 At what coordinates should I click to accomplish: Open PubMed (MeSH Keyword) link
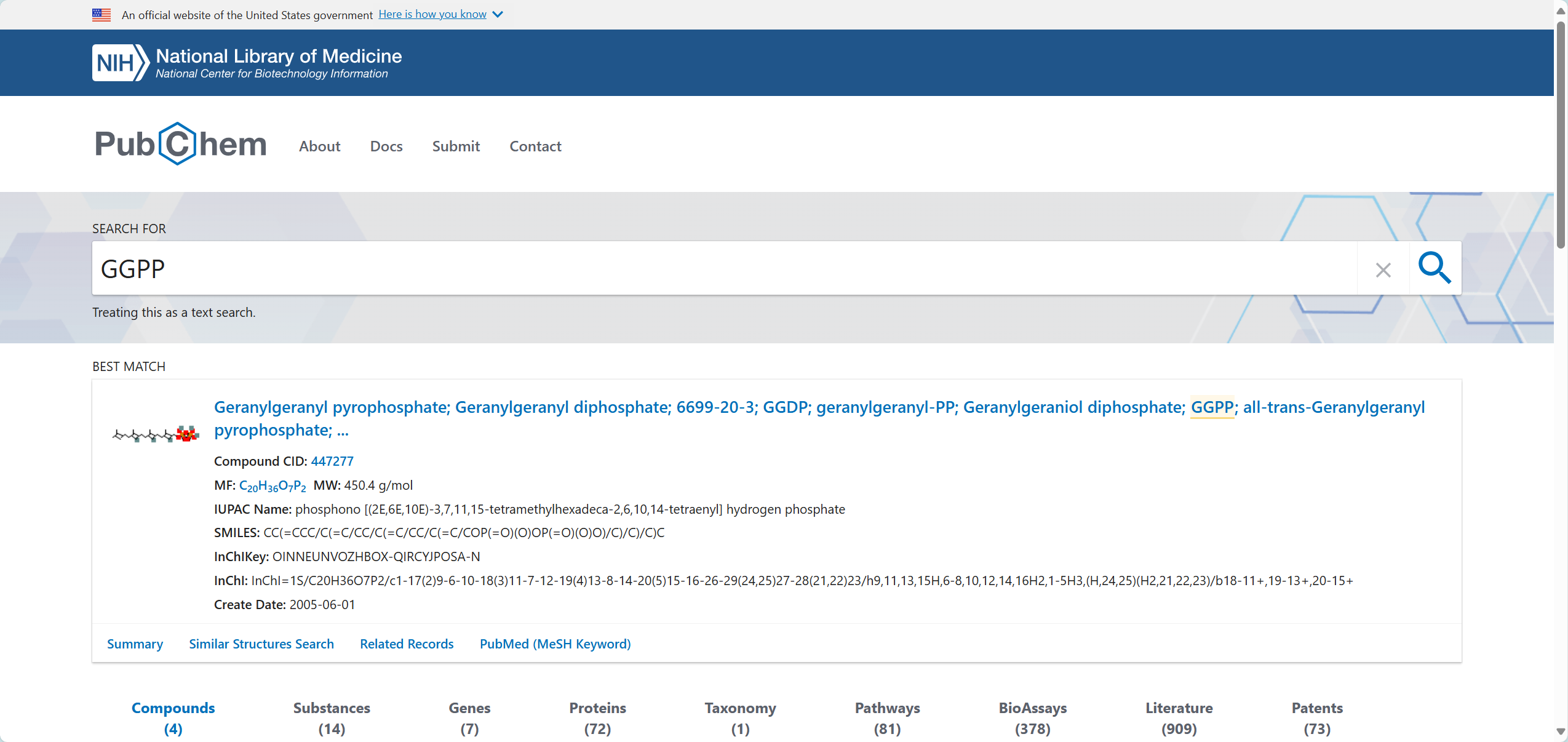pos(555,644)
